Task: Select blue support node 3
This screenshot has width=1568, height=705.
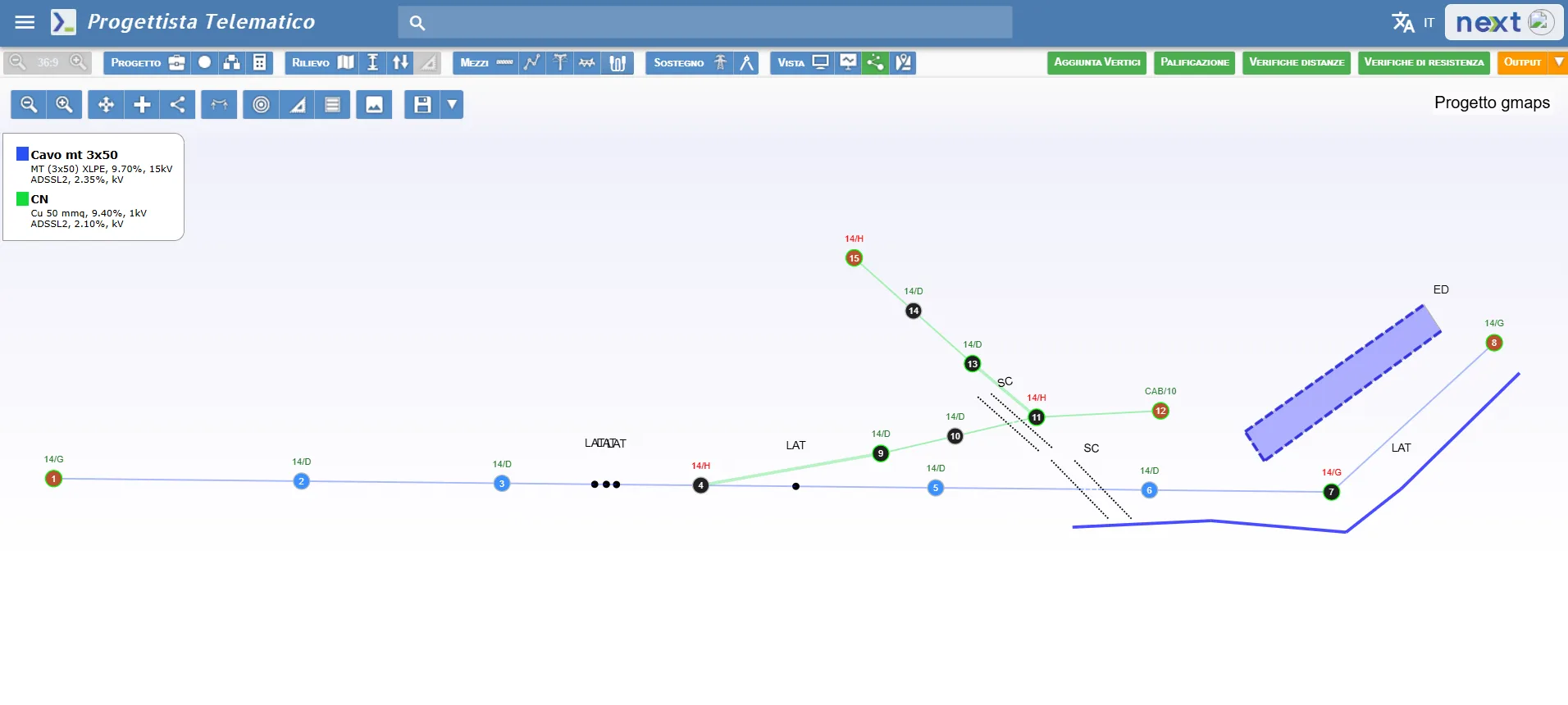Action: 502,484
